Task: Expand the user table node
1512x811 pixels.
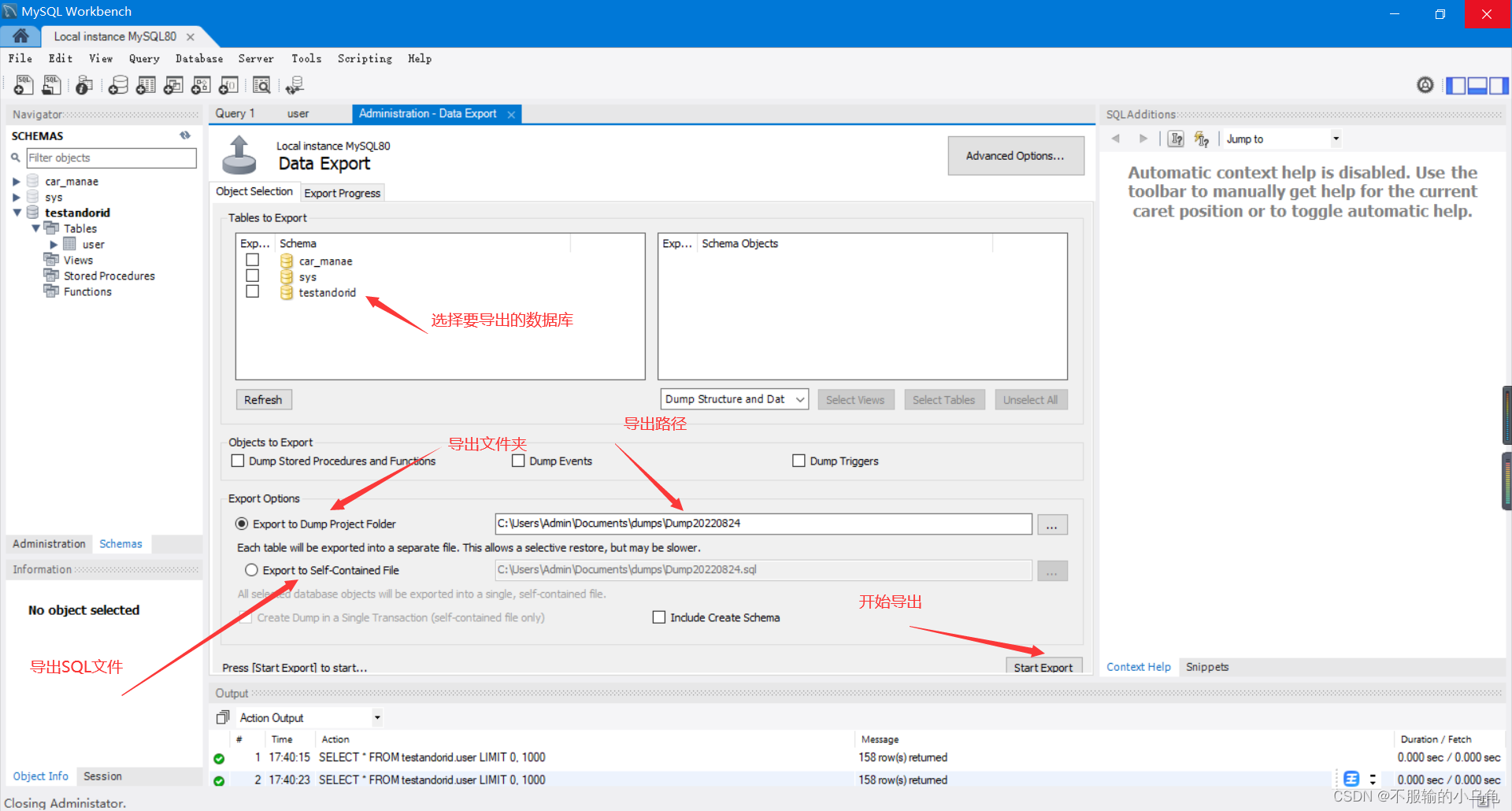Action: (54, 244)
